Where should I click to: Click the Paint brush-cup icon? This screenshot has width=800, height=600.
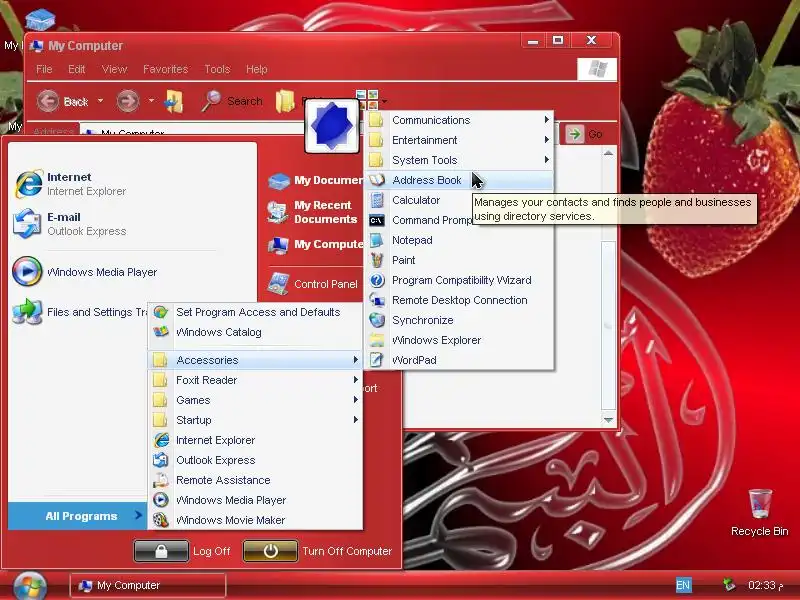tap(377, 260)
